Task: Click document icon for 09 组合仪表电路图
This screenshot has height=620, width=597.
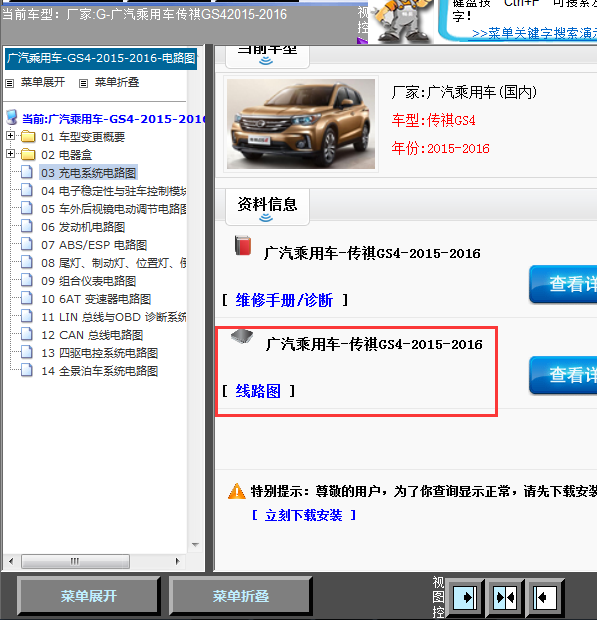Action: 27,280
